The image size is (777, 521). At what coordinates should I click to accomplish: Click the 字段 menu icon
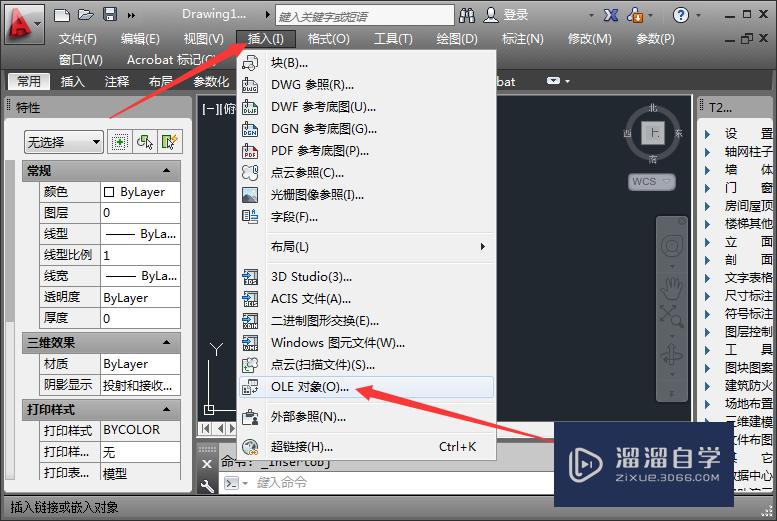(x=250, y=217)
